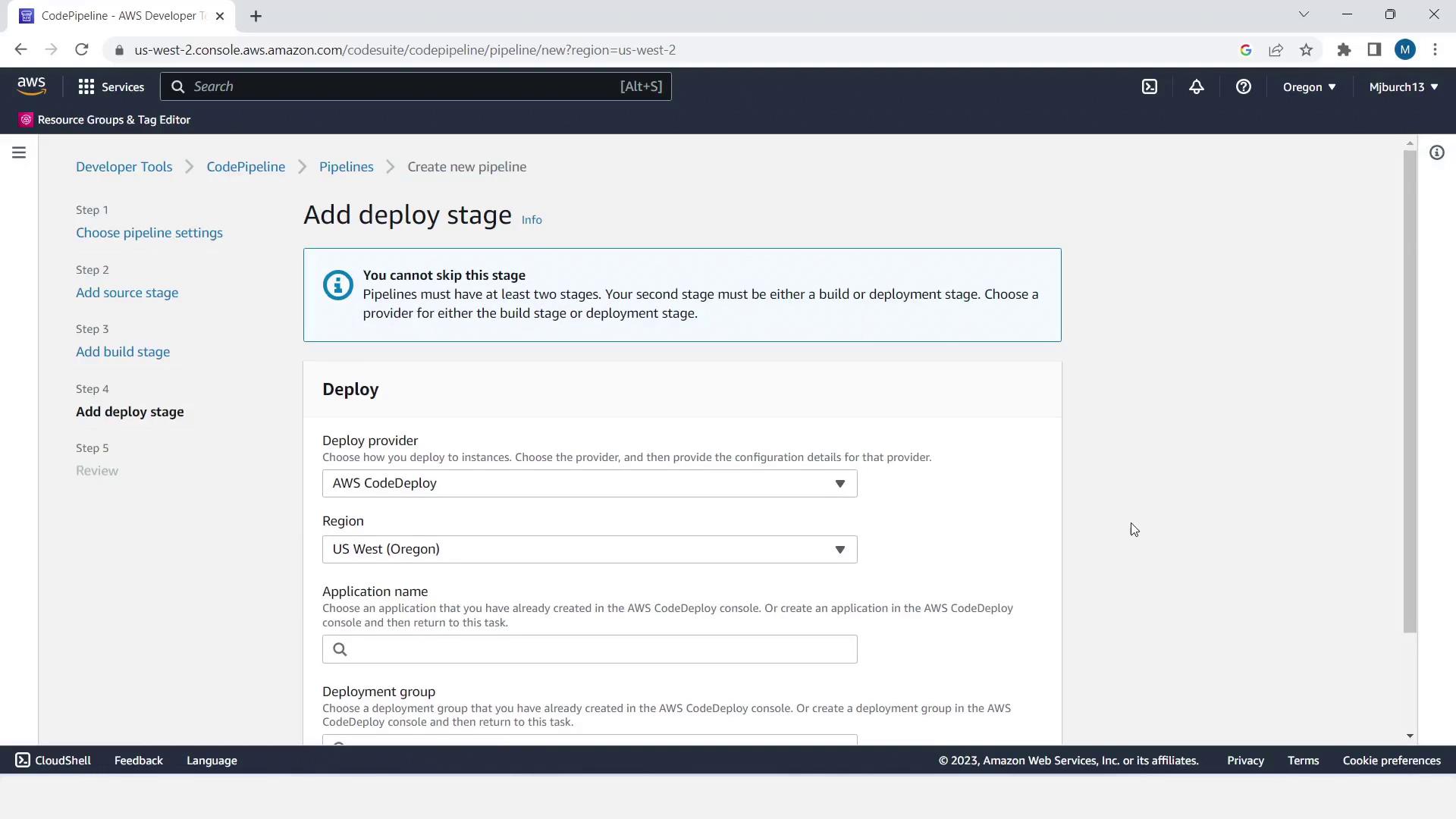
Task: Open browser extensions puzzle icon
Action: click(1344, 50)
